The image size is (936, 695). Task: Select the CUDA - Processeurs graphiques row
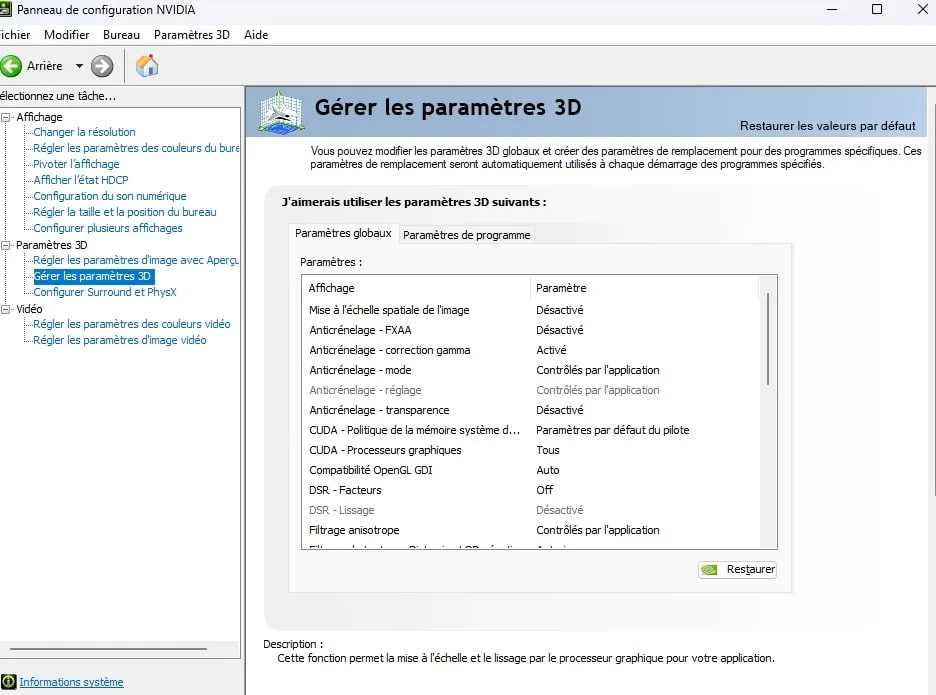(x=530, y=450)
